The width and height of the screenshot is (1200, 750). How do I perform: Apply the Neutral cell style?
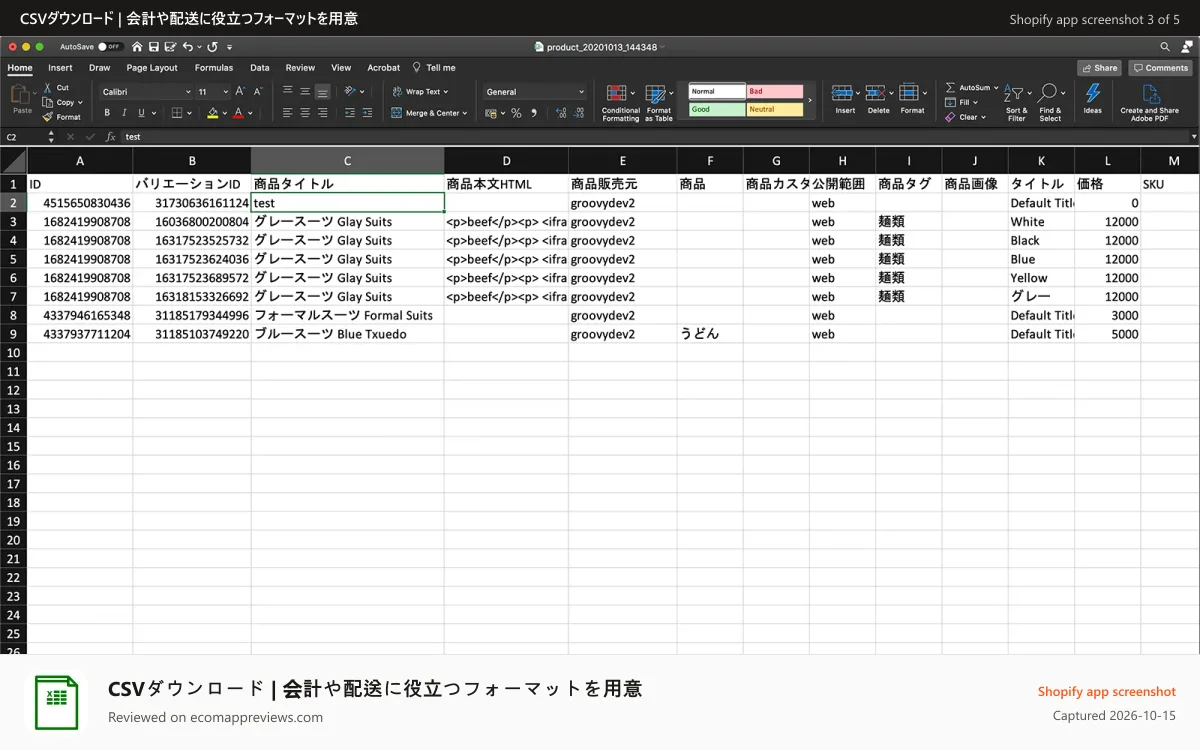point(775,109)
